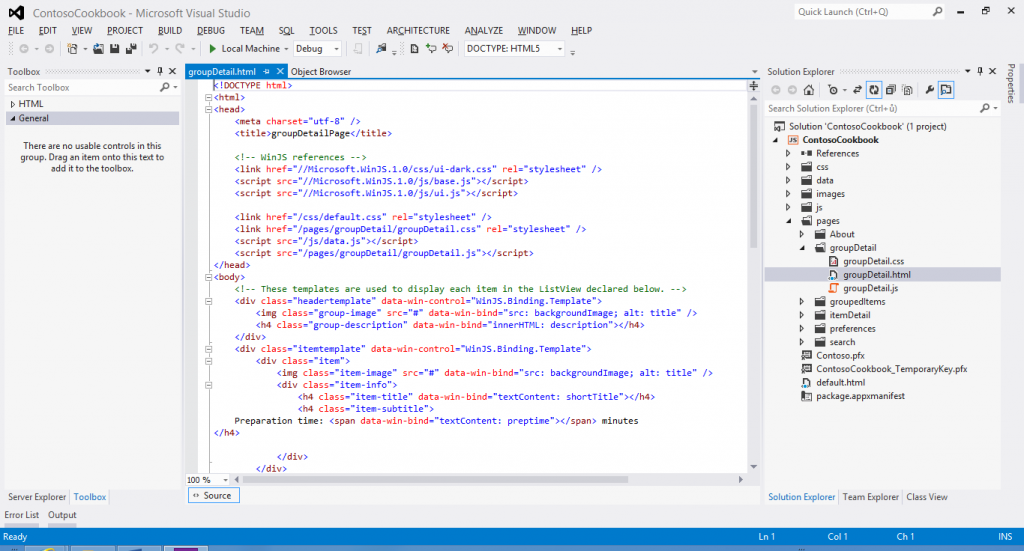The height and width of the screenshot is (551, 1024).
Task: Select groupDetail.js in Solution Explorer
Action: click(x=870, y=288)
